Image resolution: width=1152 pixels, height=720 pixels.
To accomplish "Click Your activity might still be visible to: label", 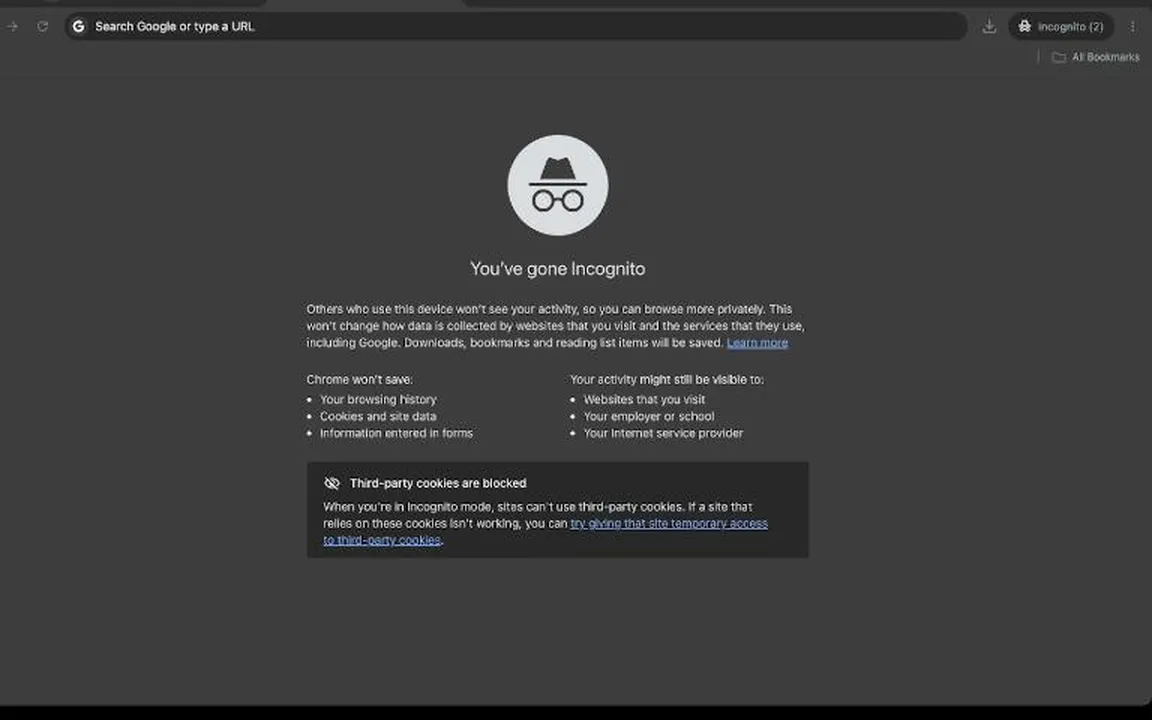I will point(667,380).
